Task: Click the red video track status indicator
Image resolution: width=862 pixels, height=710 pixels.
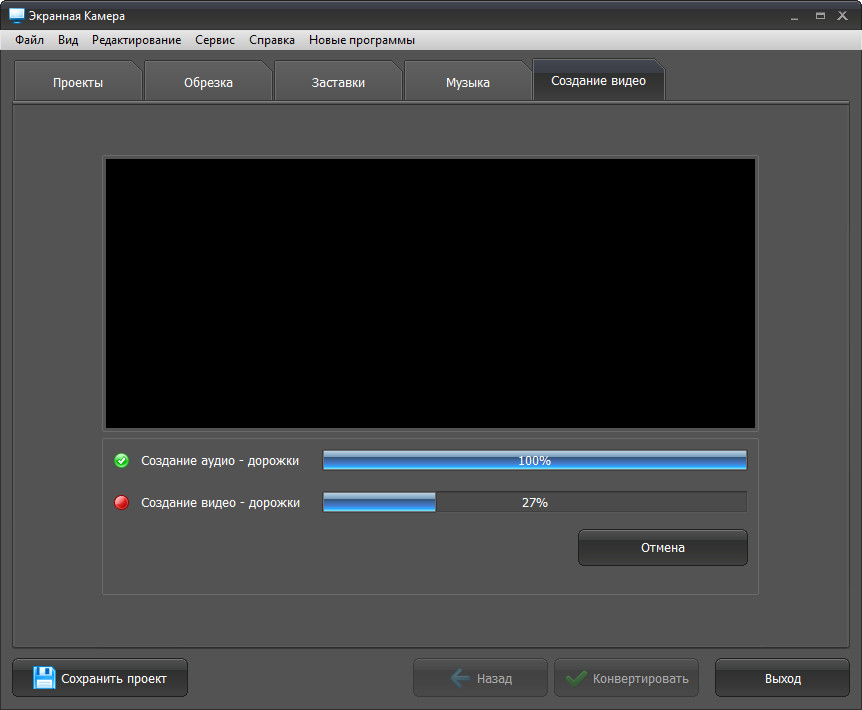Action: [x=122, y=503]
